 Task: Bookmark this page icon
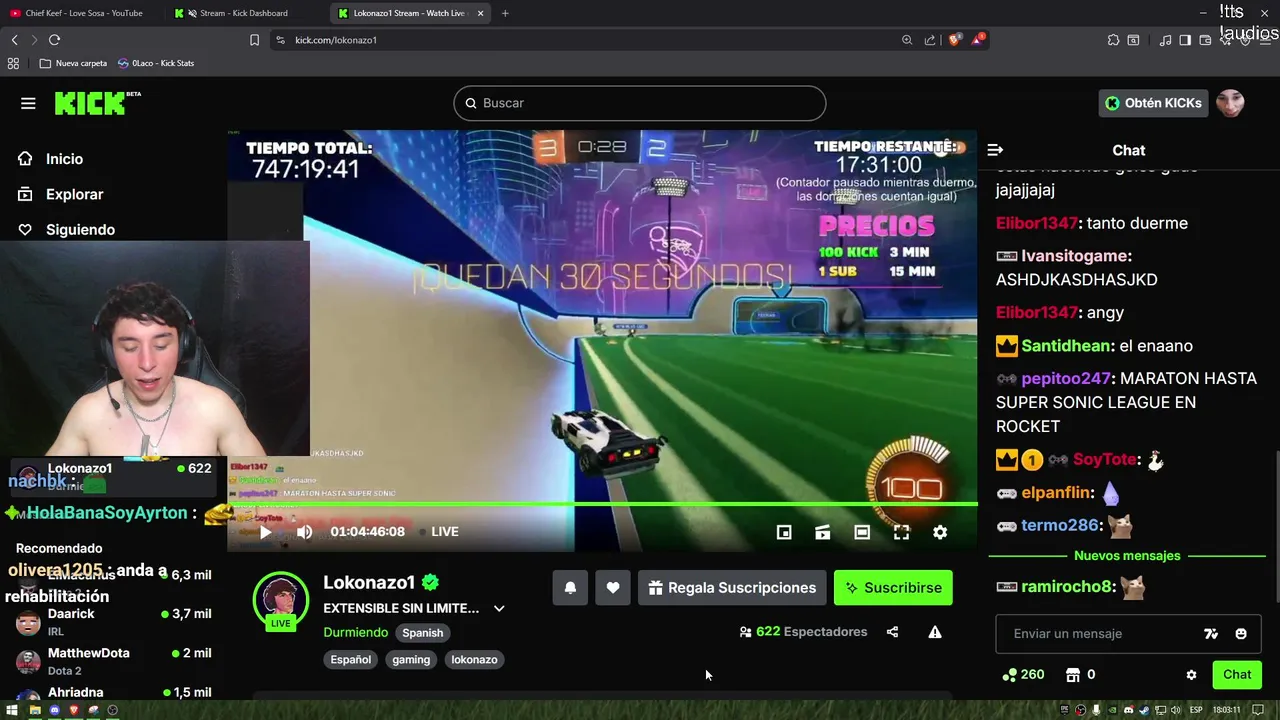254,40
